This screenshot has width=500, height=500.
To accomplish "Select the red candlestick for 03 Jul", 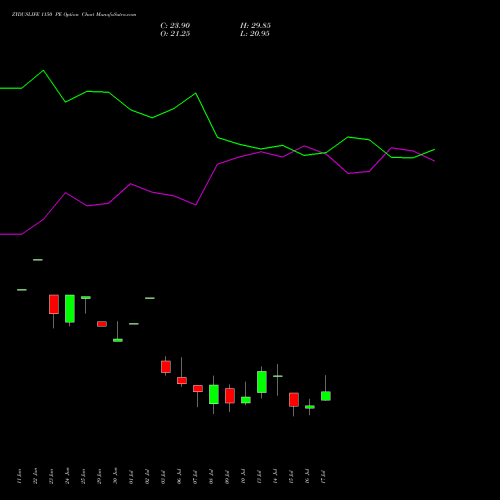I will click(x=166, y=367).
